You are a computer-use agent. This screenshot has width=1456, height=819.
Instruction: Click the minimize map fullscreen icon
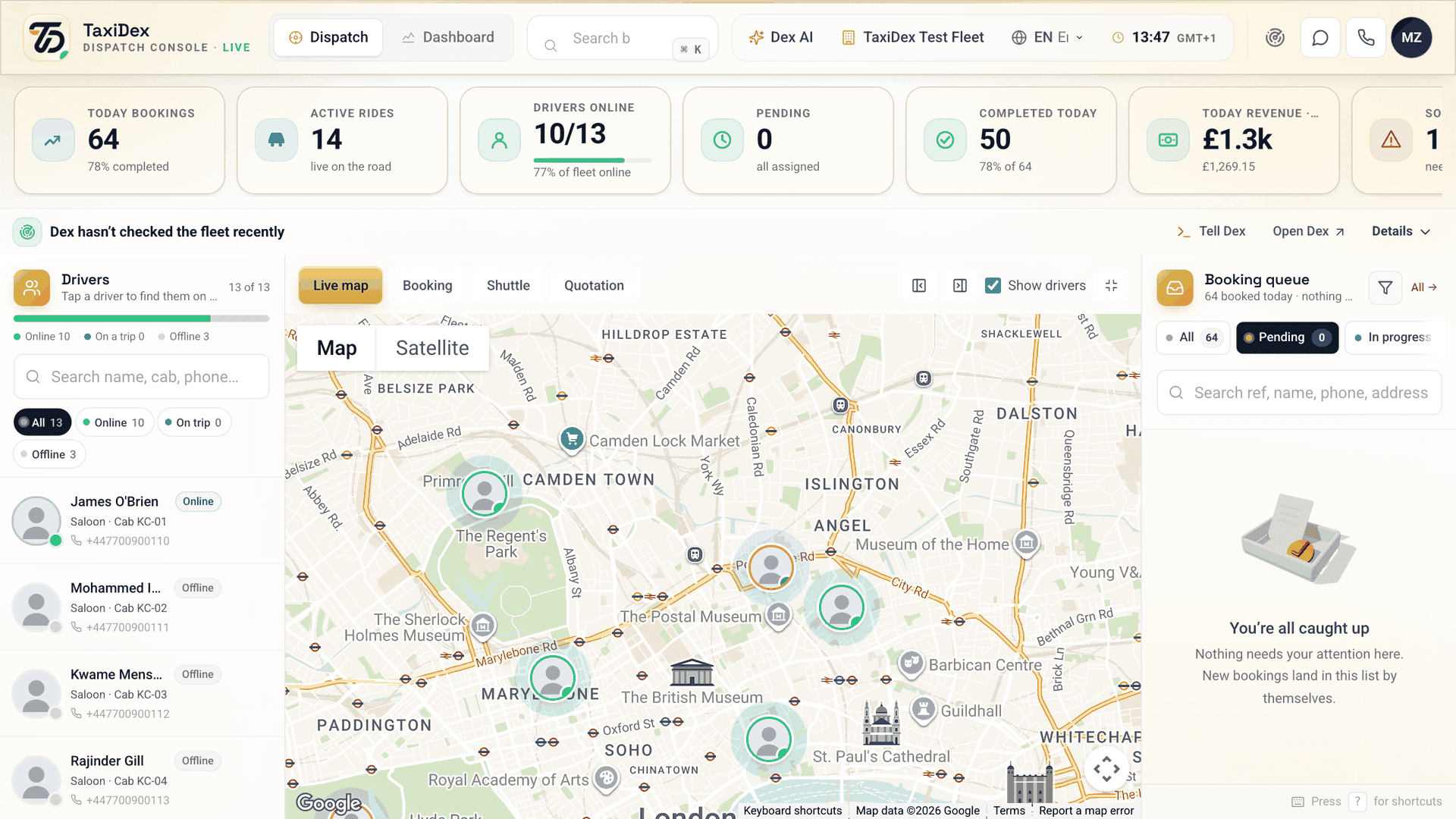pos(1112,286)
